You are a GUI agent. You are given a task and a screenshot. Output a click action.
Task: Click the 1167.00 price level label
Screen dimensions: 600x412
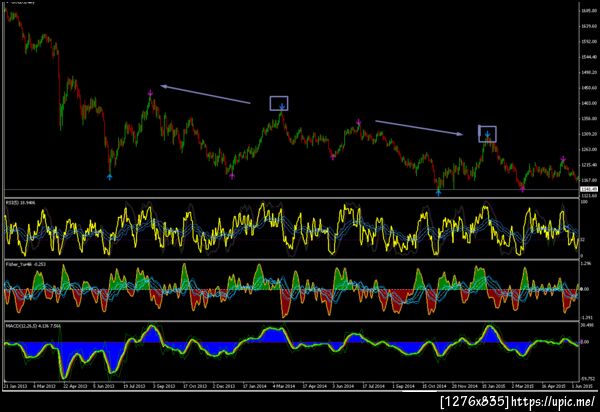pyautogui.click(x=589, y=180)
